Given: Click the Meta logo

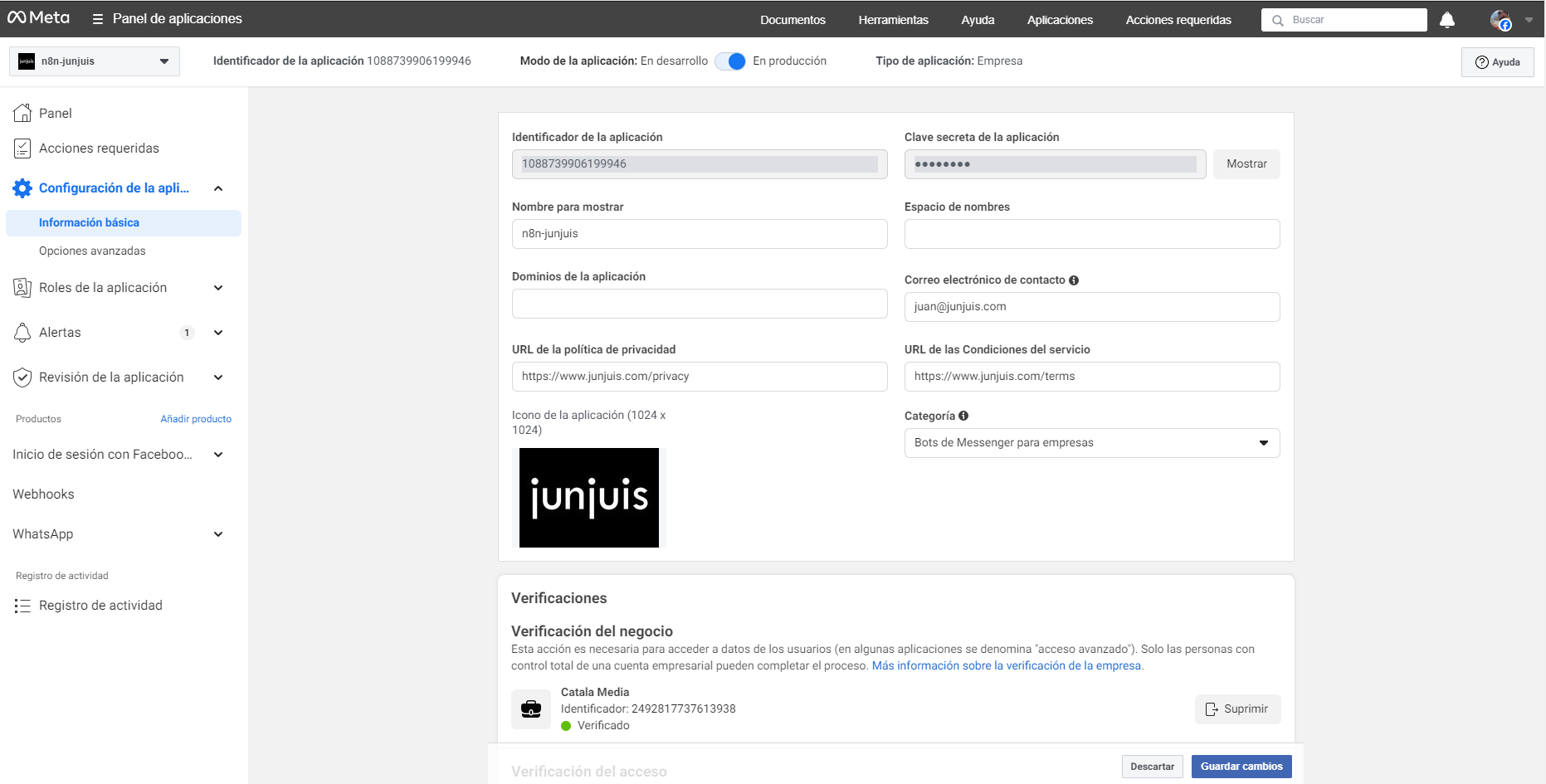Looking at the screenshot, I should coord(38,18).
